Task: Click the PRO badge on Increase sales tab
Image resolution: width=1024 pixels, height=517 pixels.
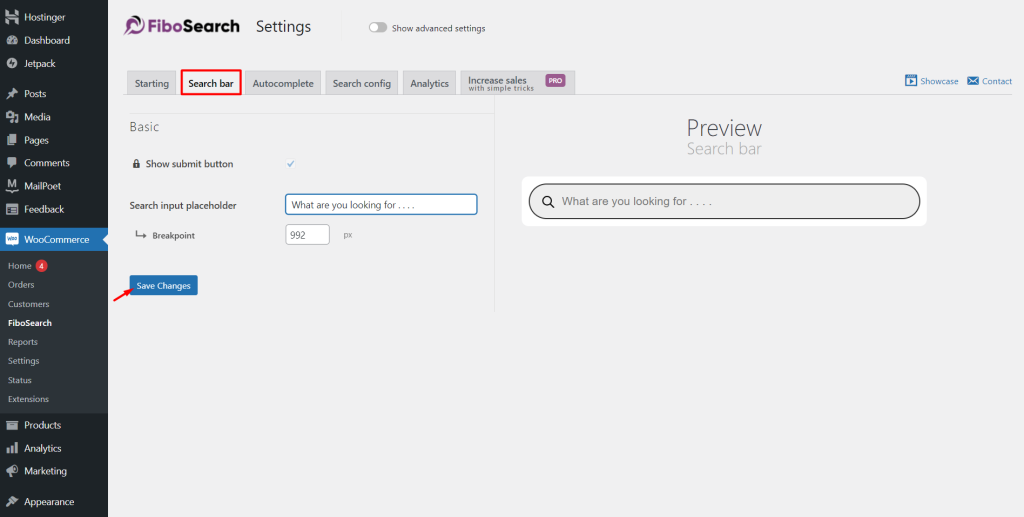Action: point(555,81)
